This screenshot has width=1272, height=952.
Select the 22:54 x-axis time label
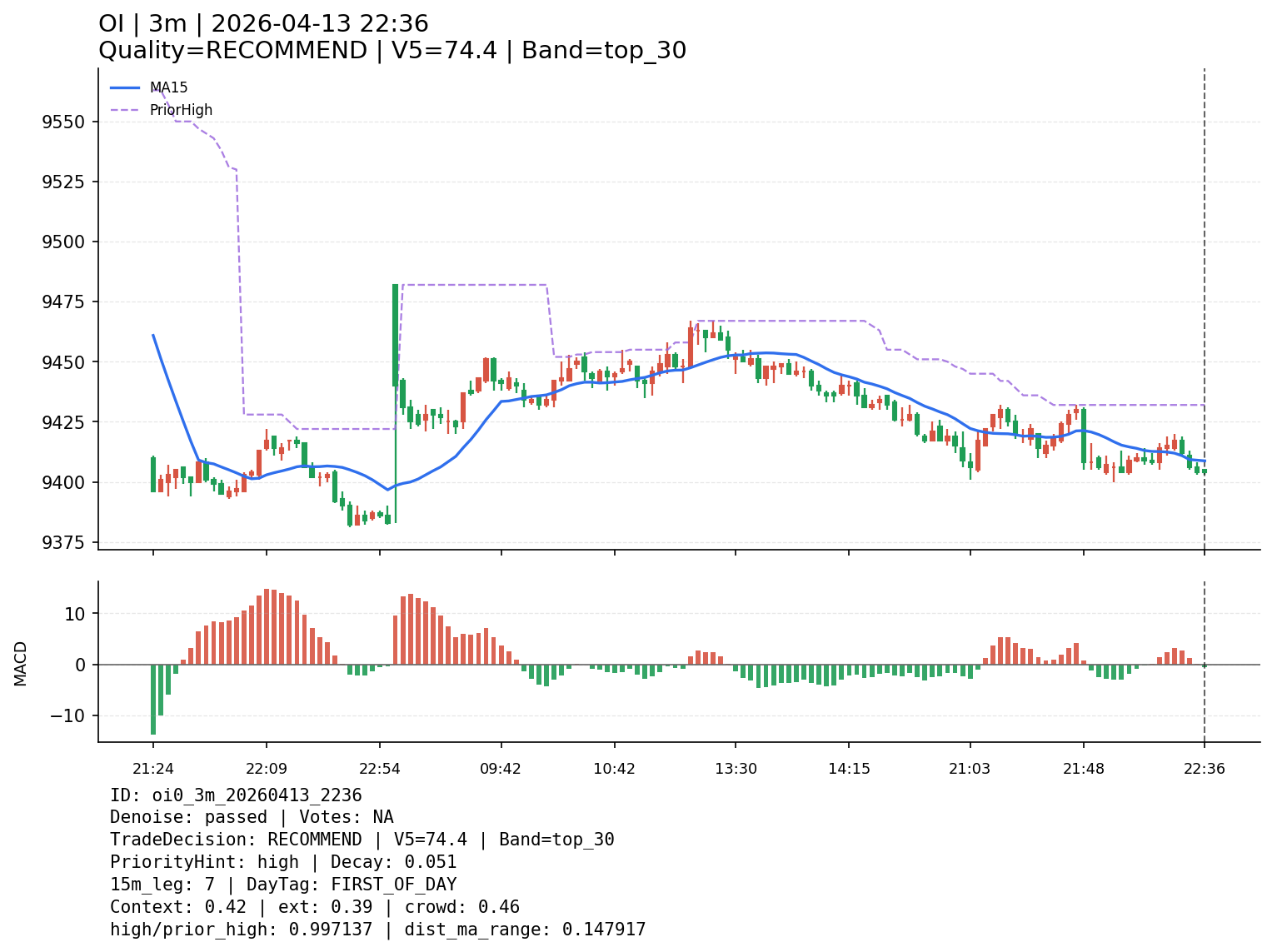coord(380,769)
